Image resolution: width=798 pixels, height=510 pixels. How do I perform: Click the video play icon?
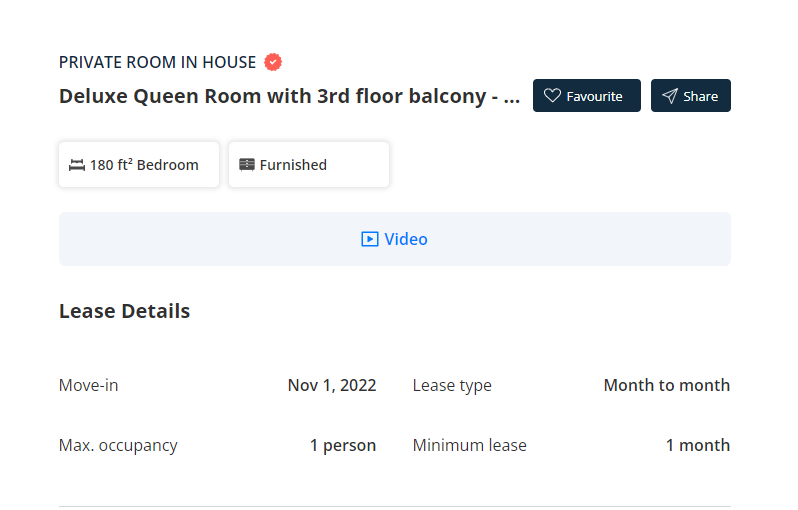pos(370,239)
